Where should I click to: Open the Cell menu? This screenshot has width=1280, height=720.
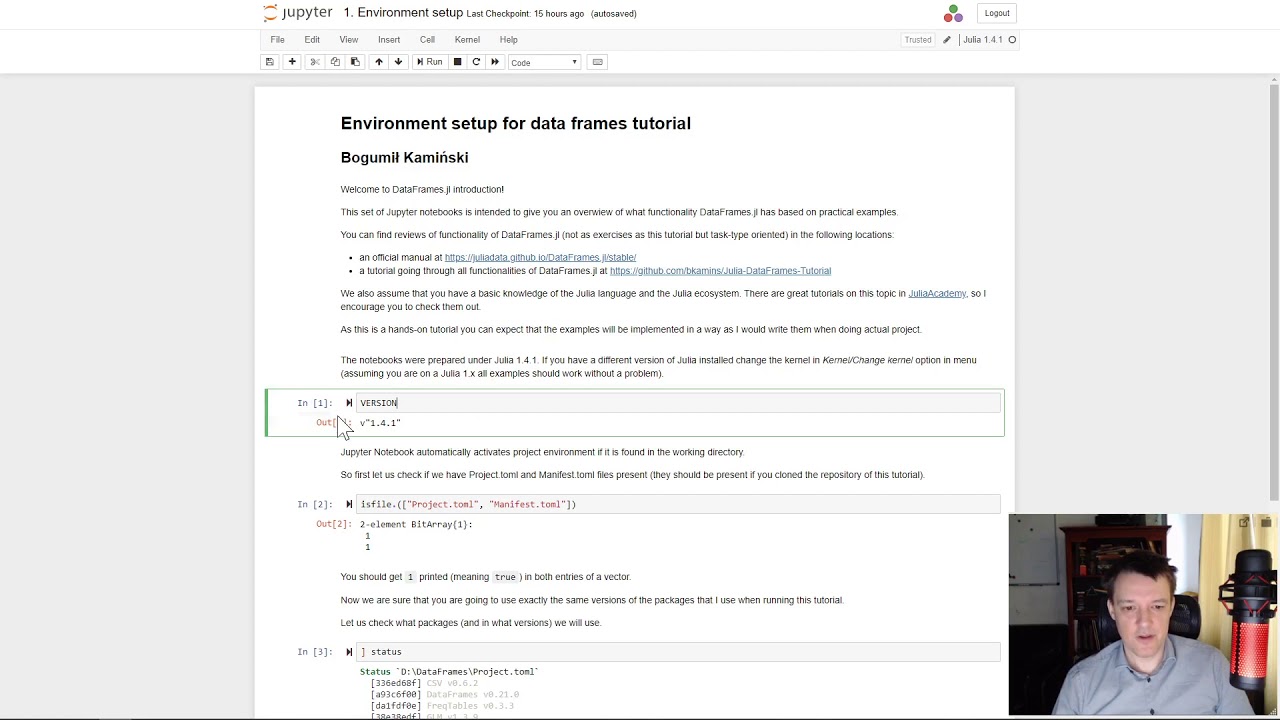tap(427, 40)
